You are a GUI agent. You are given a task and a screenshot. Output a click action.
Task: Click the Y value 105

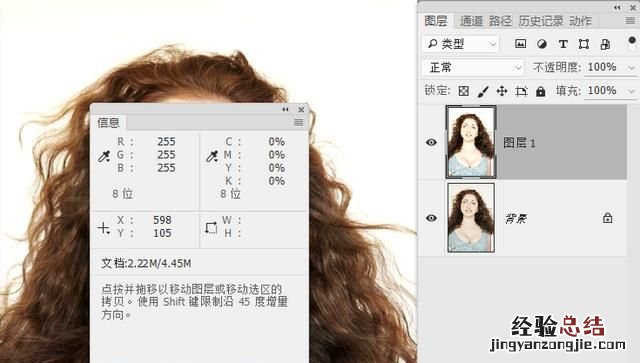[x=162, y=233]
